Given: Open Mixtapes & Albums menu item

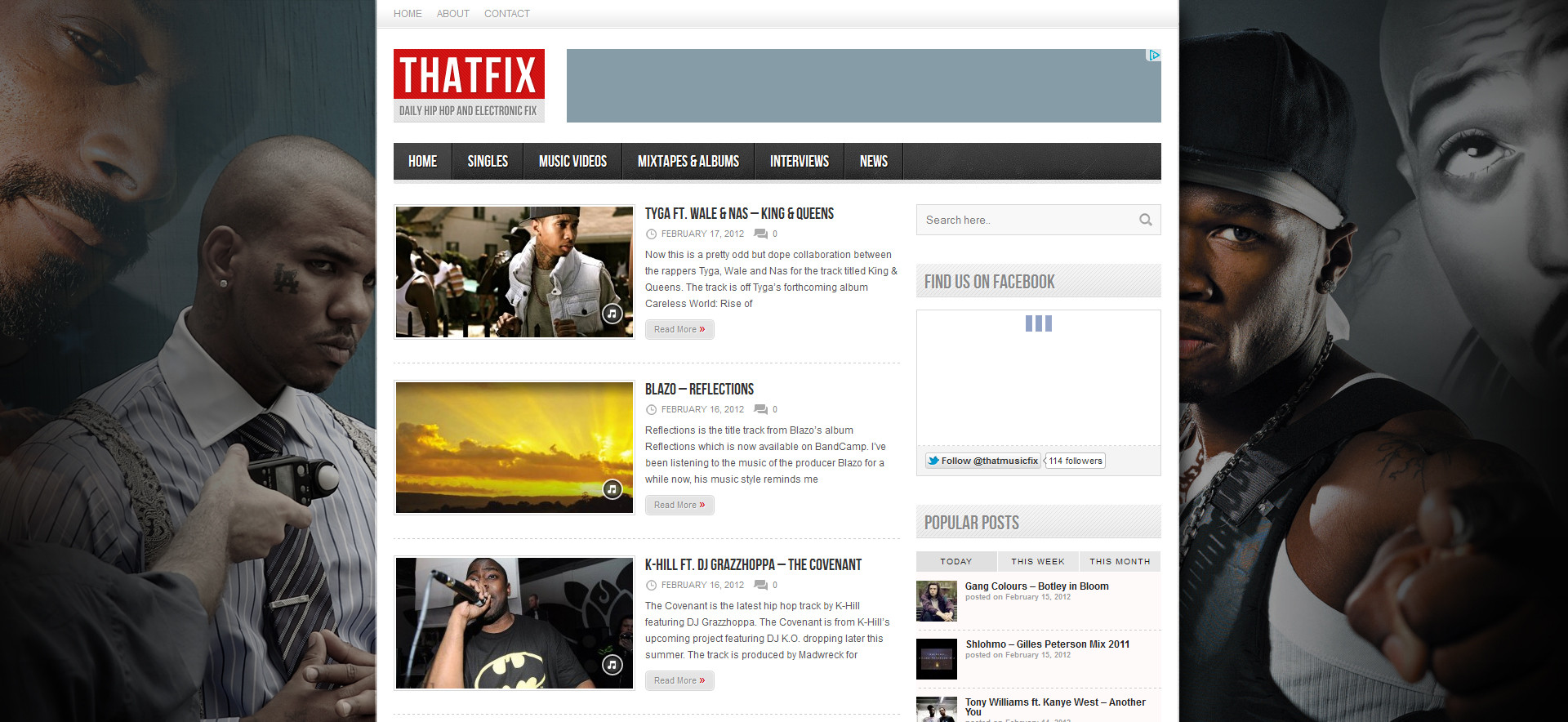Looking at the screenshot, I should [688, 162].
